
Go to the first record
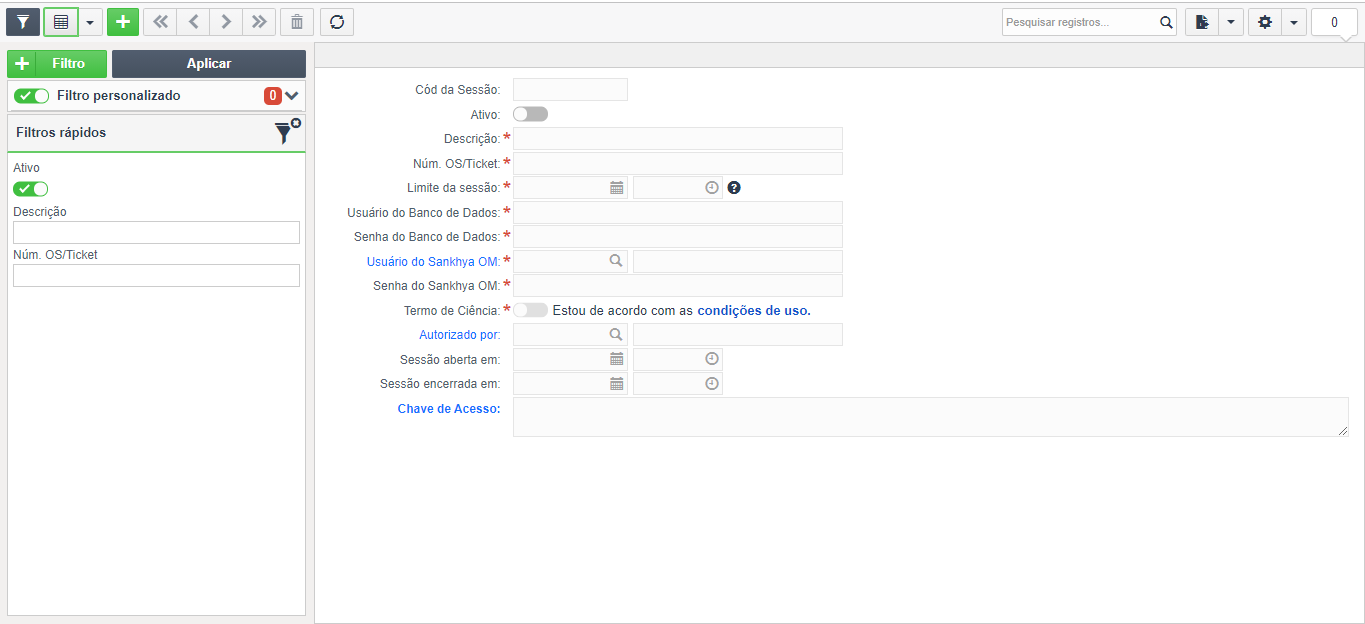(160, 22)
